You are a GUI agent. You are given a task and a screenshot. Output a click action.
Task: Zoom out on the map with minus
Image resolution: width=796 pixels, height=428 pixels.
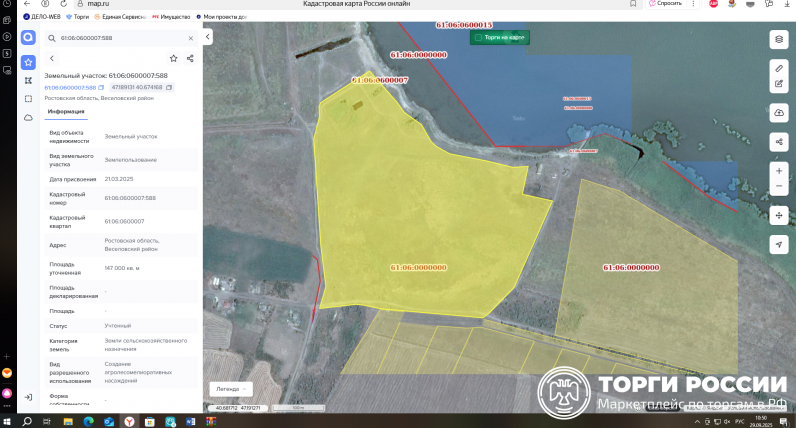pos(778,187)
